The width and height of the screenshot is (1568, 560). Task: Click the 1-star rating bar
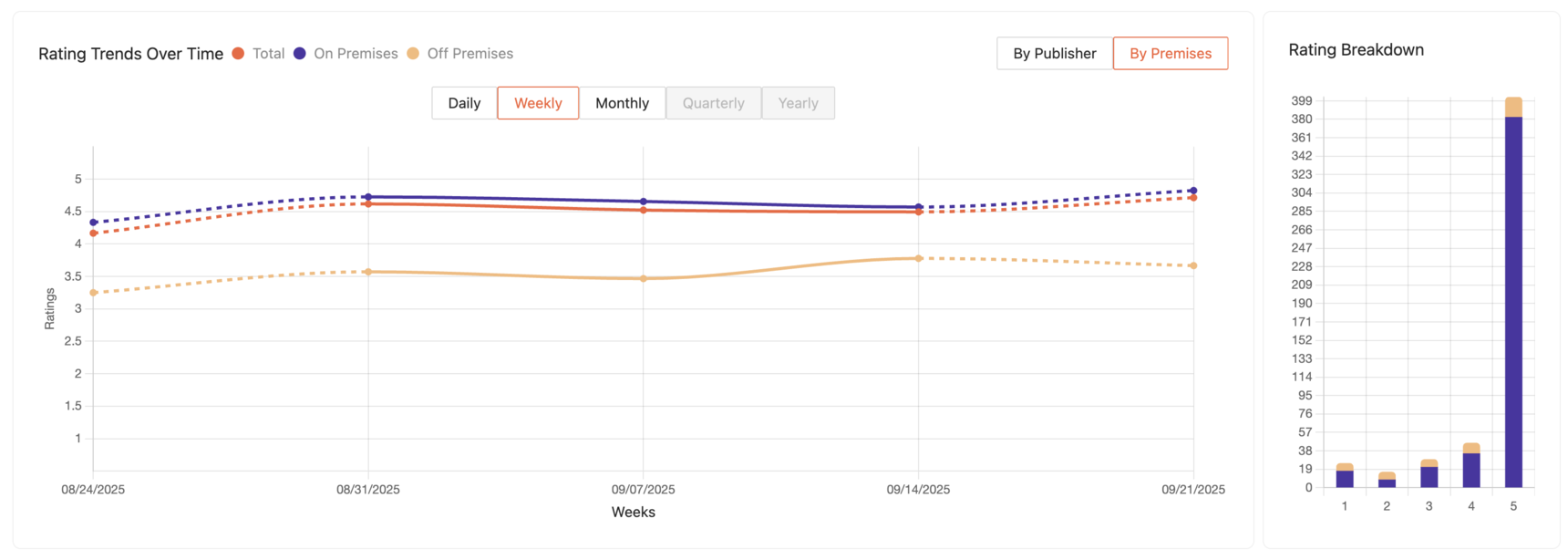pos(1345,478)
